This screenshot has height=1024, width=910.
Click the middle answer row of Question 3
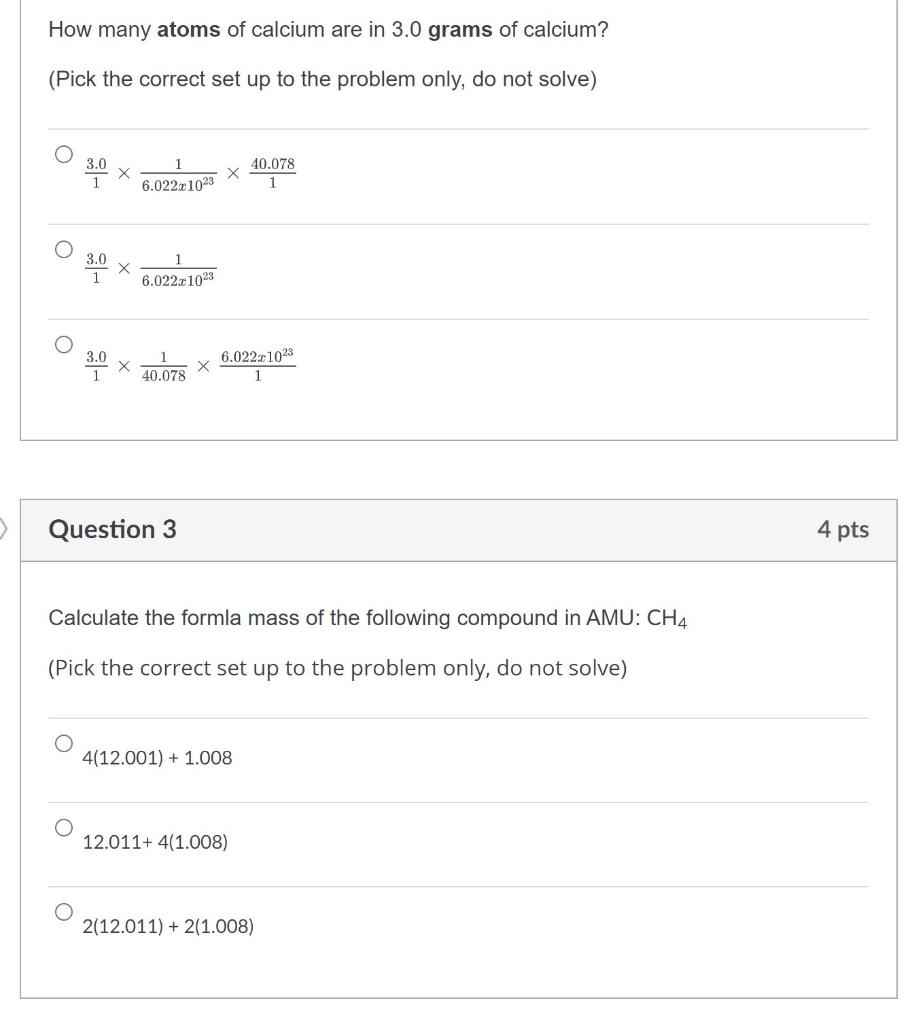400,841
